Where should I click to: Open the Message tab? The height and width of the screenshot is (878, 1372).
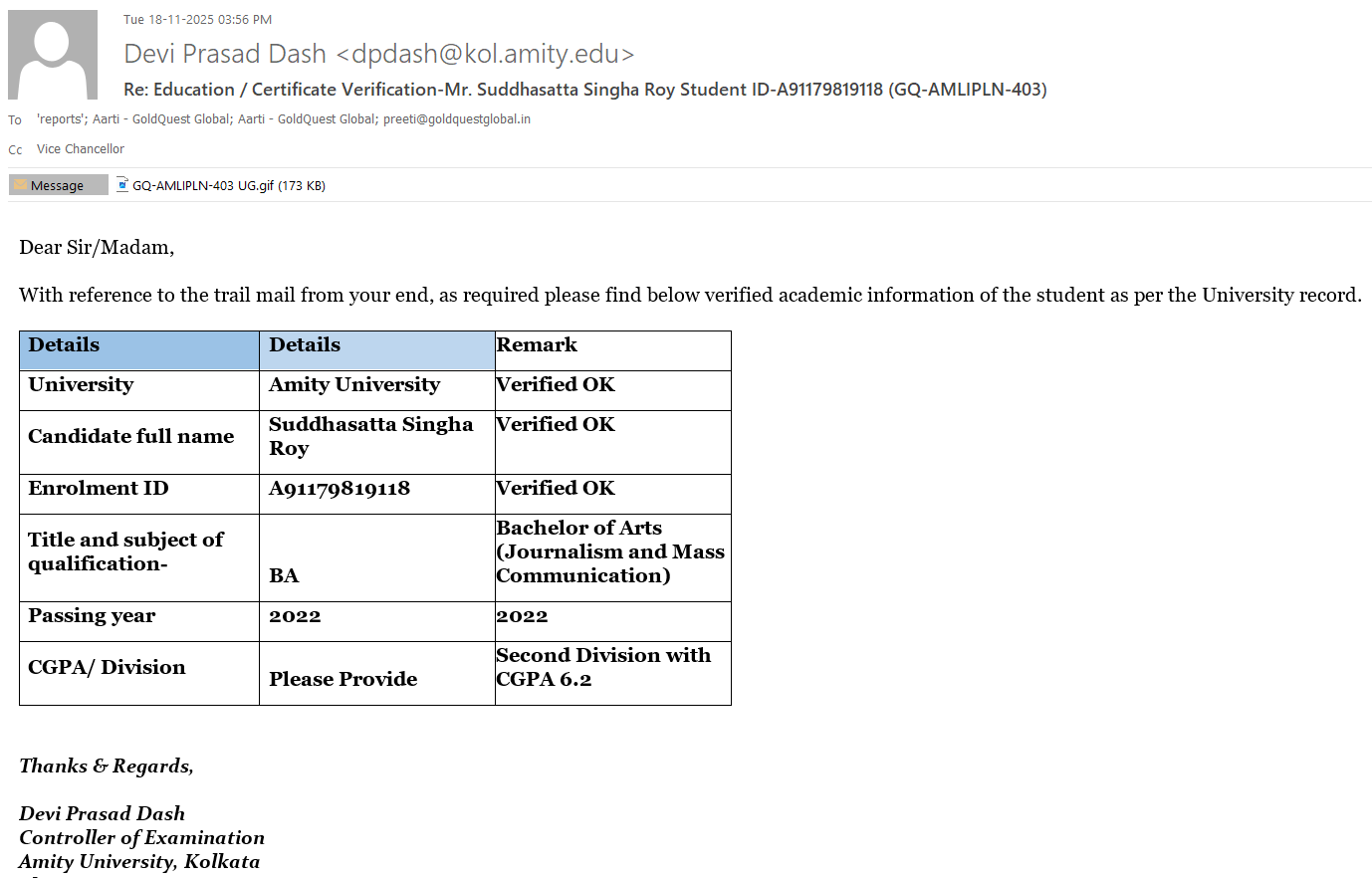[x=58, y=185]
